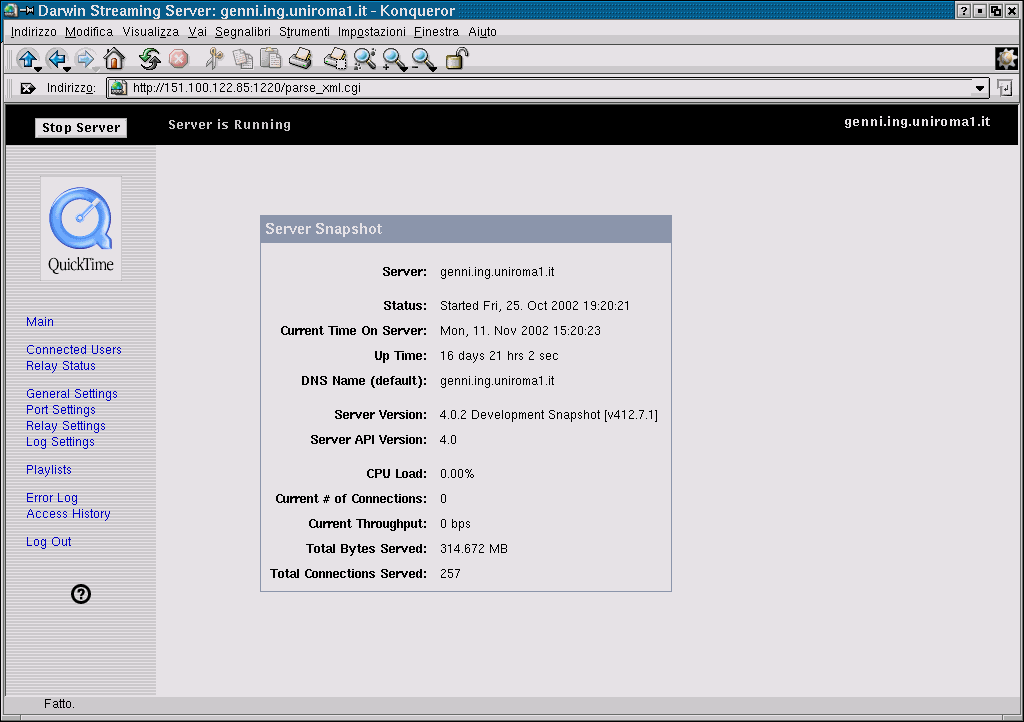Open the Strumenti menu

(x=304, y=32)
